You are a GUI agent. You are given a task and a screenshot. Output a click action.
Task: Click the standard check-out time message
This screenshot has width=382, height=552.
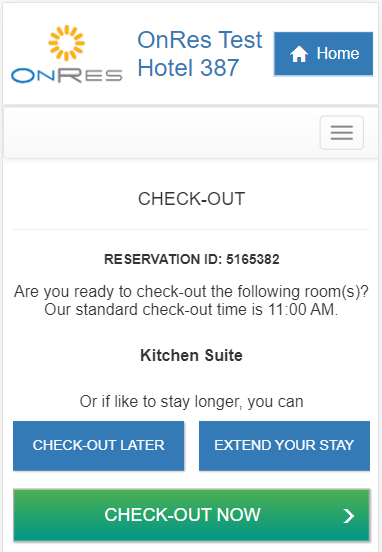click(191, 310)
